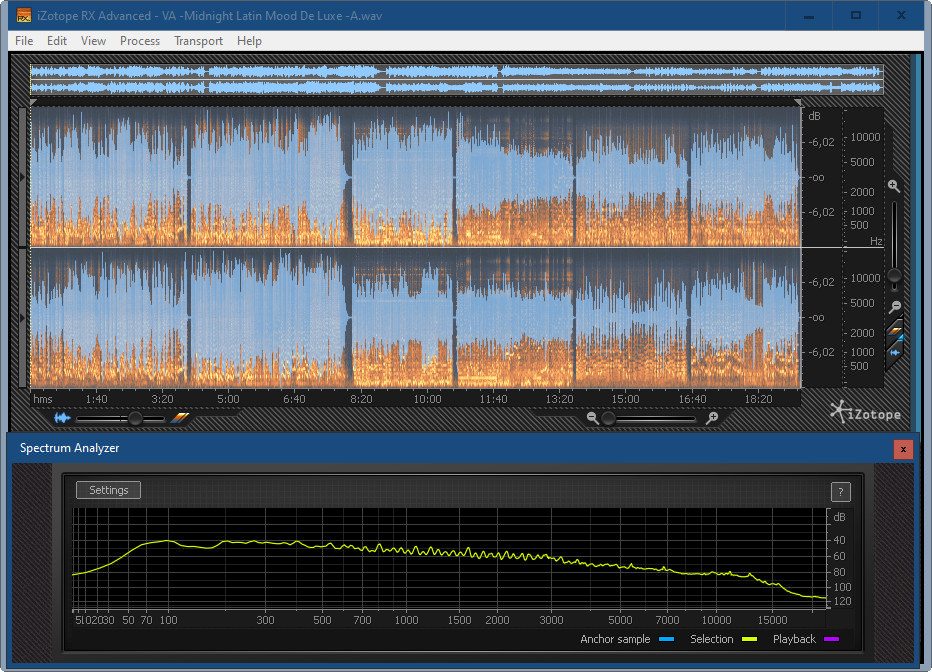Open the Process menu
The image size is (932, 672).
tap(140, 41)
